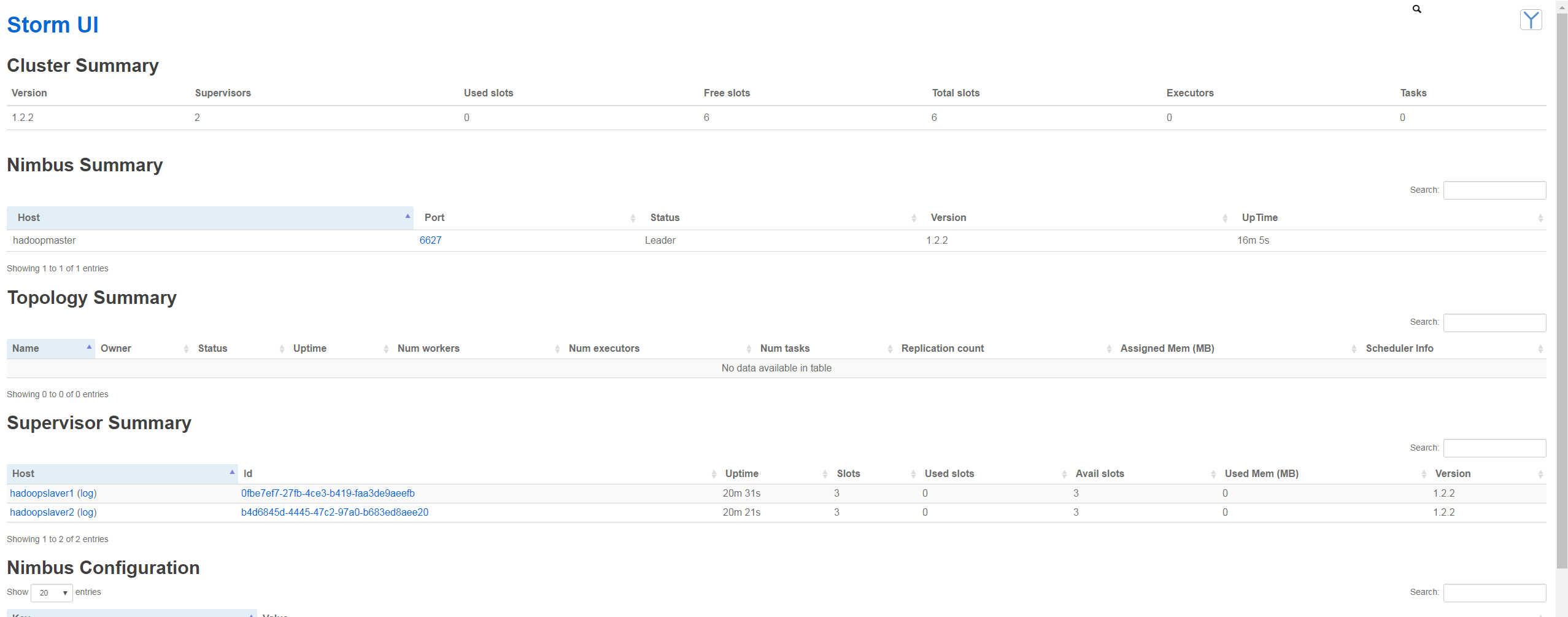The height and width of the screenshot is (617, 1568).
Task: Sort supervisors by Used Mem (MB)
Action: point(1324,474)
